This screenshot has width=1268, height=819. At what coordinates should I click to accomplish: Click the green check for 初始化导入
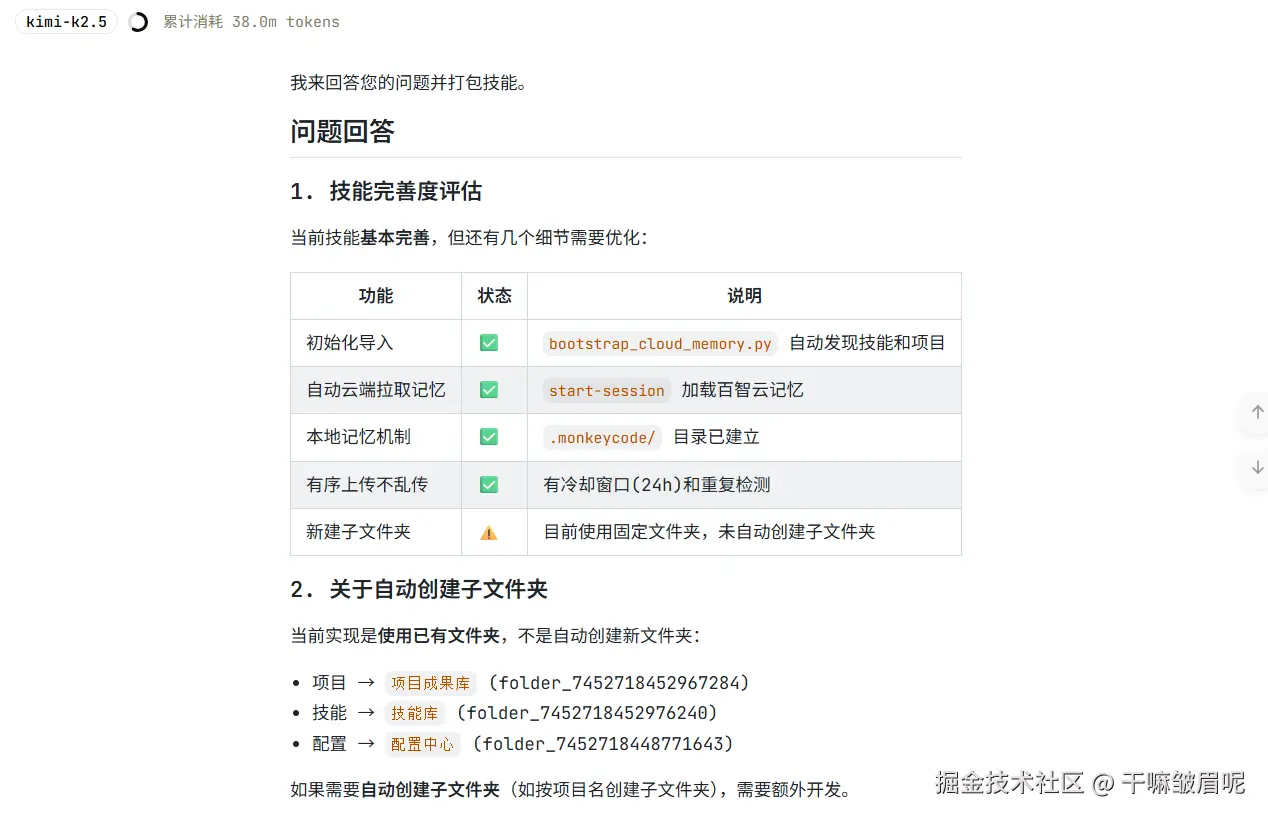pos(489,343)
